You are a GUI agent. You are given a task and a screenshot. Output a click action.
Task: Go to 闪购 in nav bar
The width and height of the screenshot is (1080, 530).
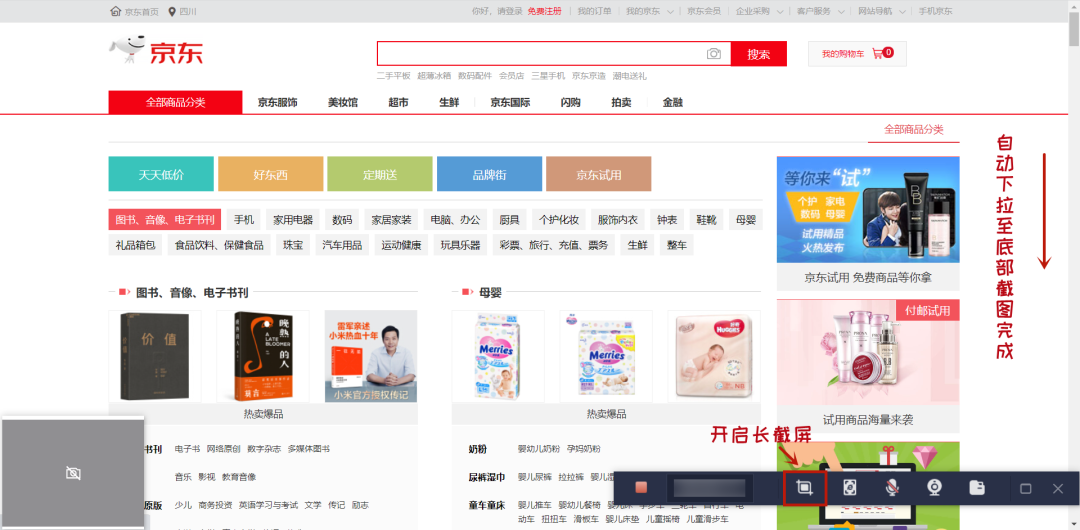pos(570,103)
